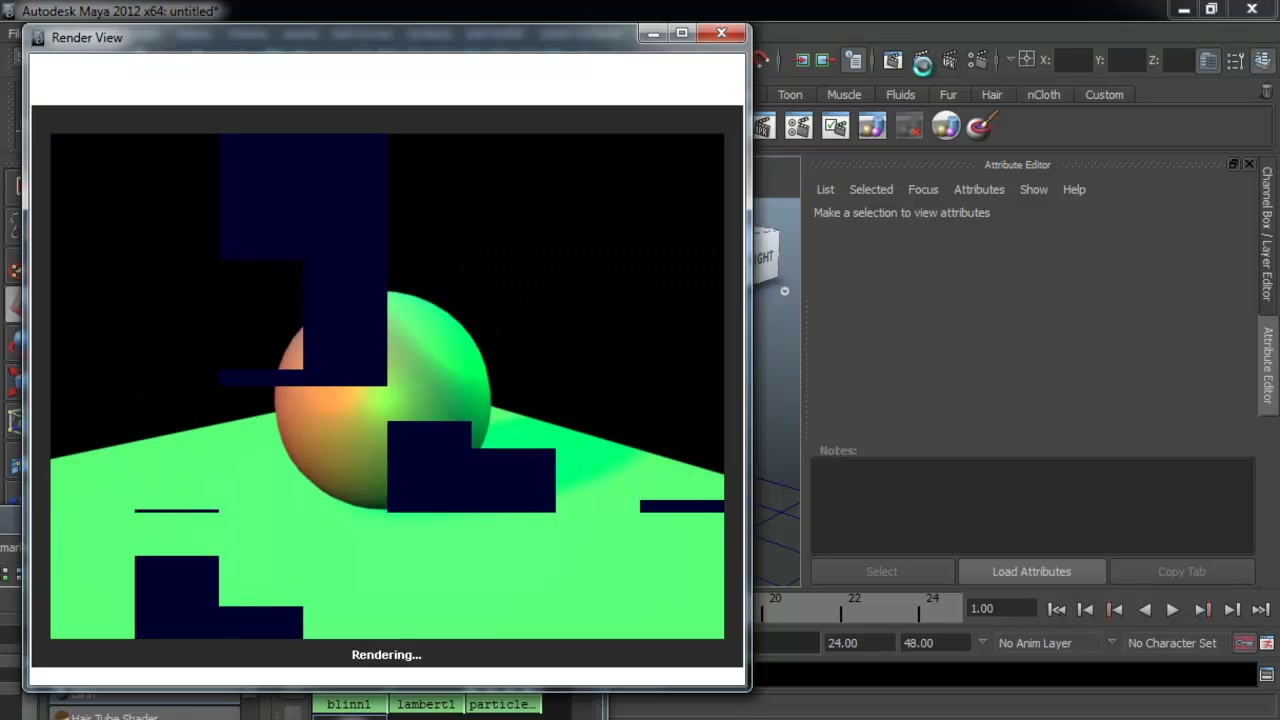
Task: Toggle the Auto Keyframe key button
Action: (x=1244, y=643)
